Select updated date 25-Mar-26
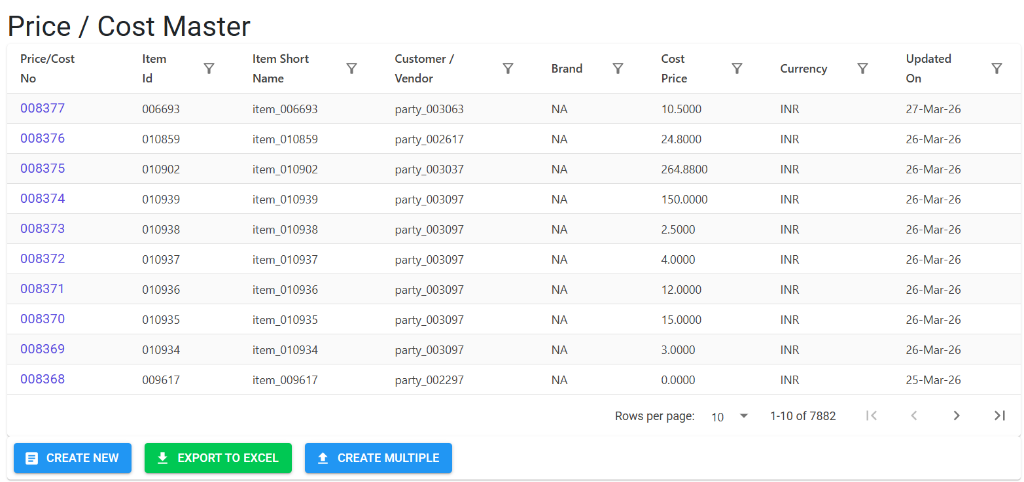Screen dimensions: 1024x482 click(x=933, y=379)
